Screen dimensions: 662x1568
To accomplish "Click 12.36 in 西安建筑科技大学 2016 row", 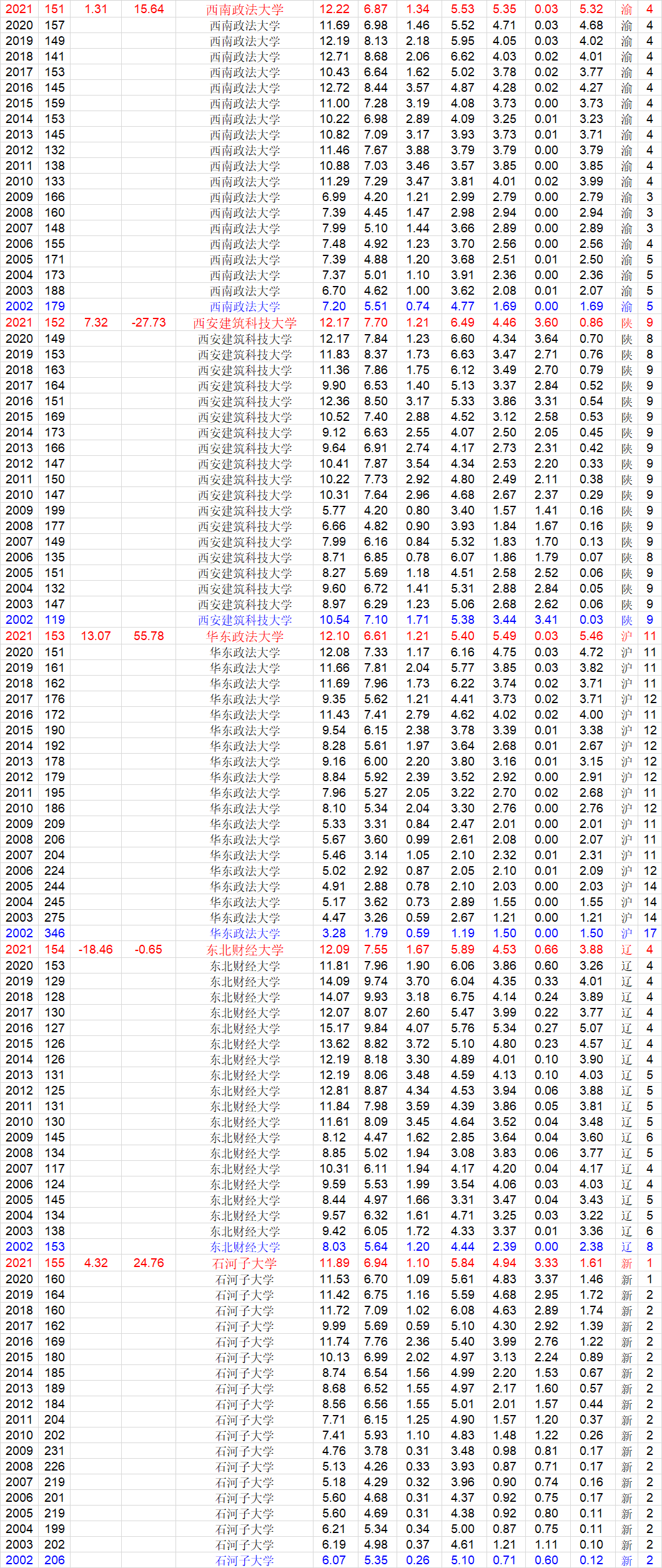I will click(x=334, y=402).
